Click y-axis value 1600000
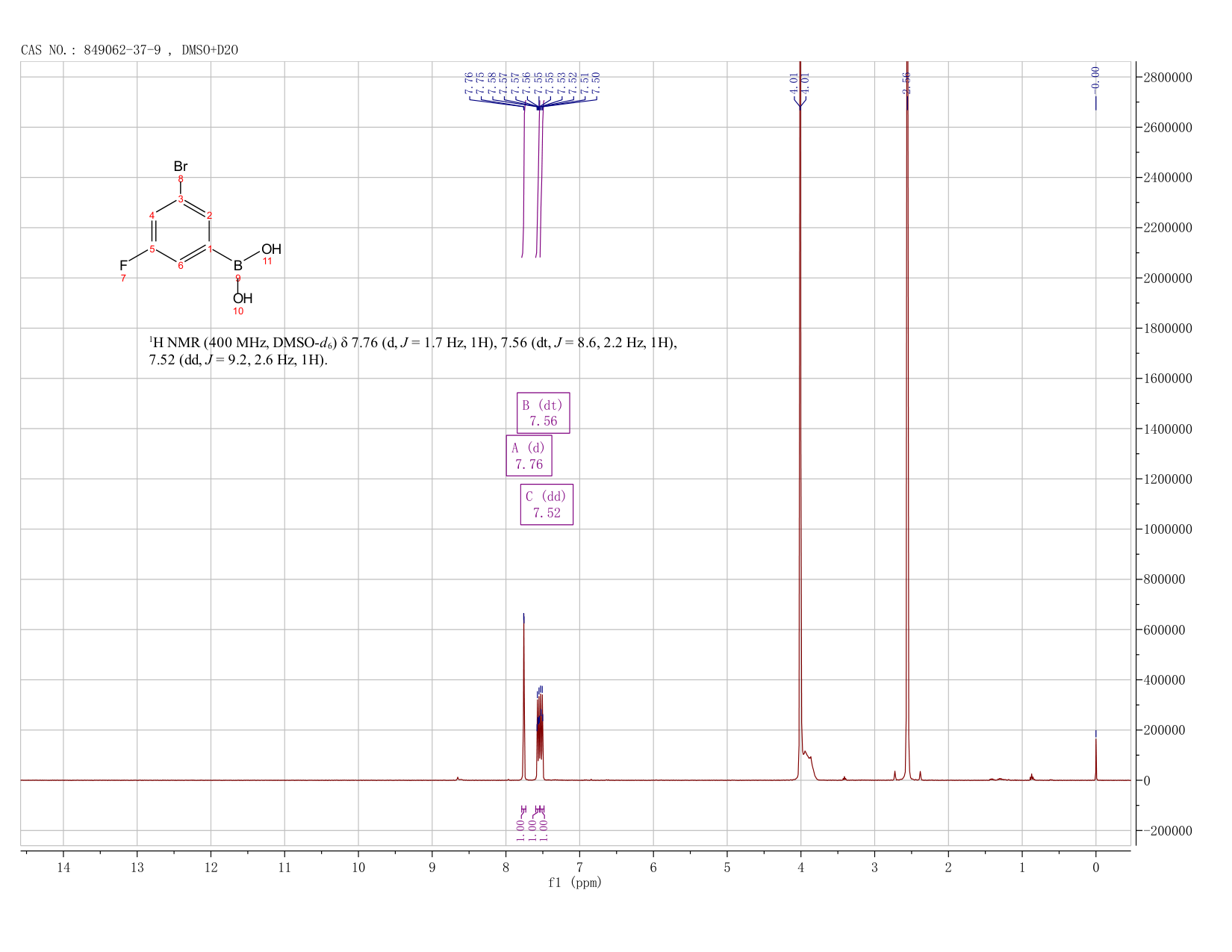This screenshot has width=1232, height=952. point(1166,379)
